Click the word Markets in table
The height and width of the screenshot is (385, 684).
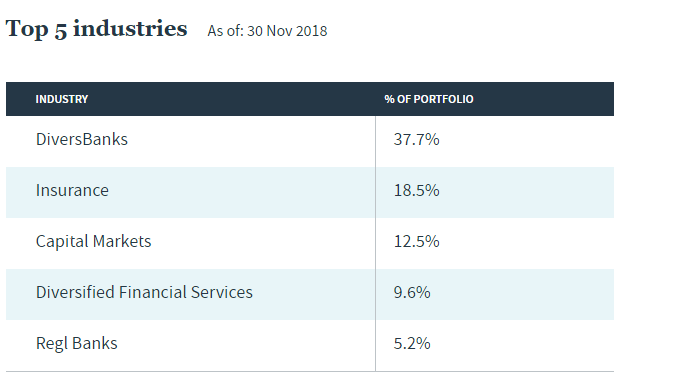point(122,242)
